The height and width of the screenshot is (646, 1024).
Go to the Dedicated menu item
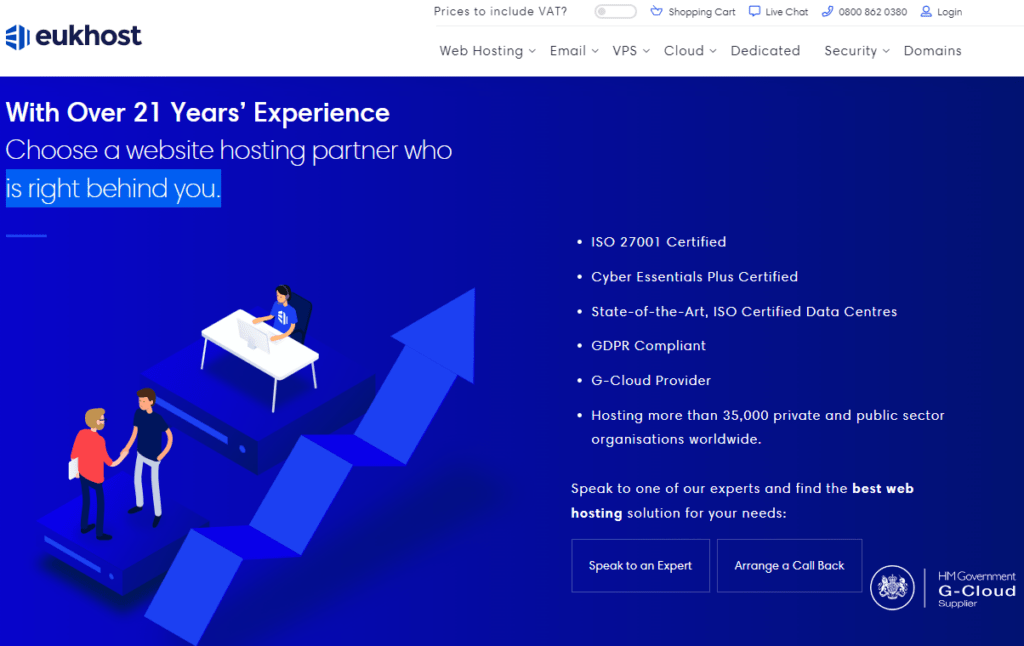pos(765,51)
